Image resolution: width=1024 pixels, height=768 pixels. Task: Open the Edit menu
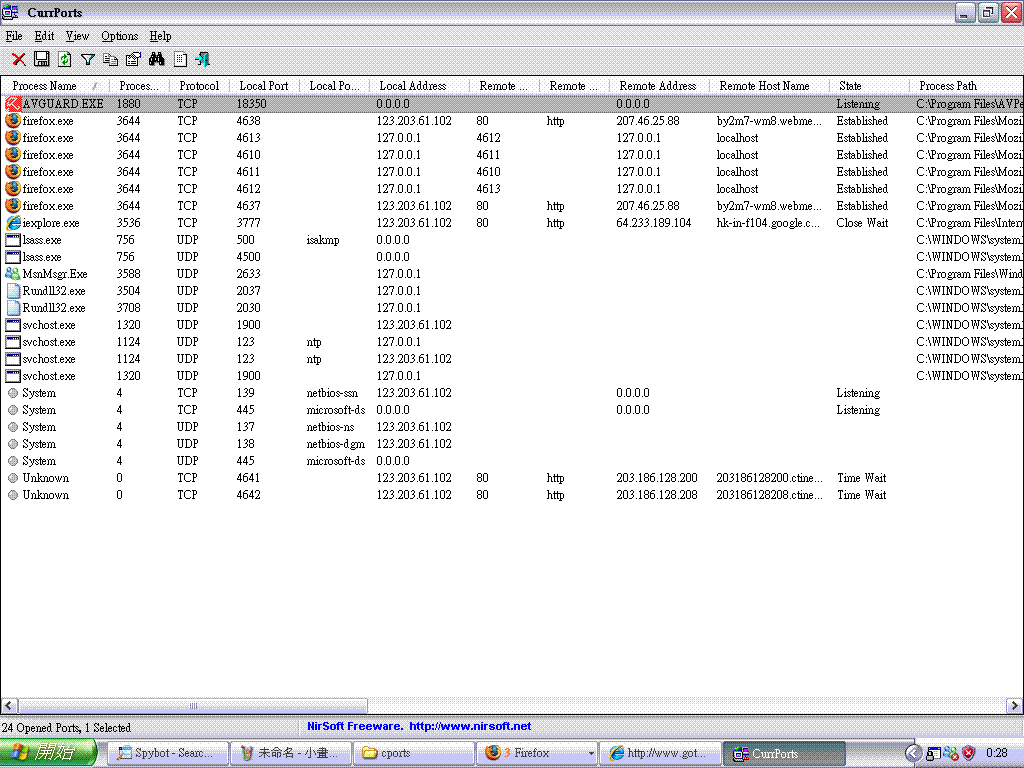[44, 36]
